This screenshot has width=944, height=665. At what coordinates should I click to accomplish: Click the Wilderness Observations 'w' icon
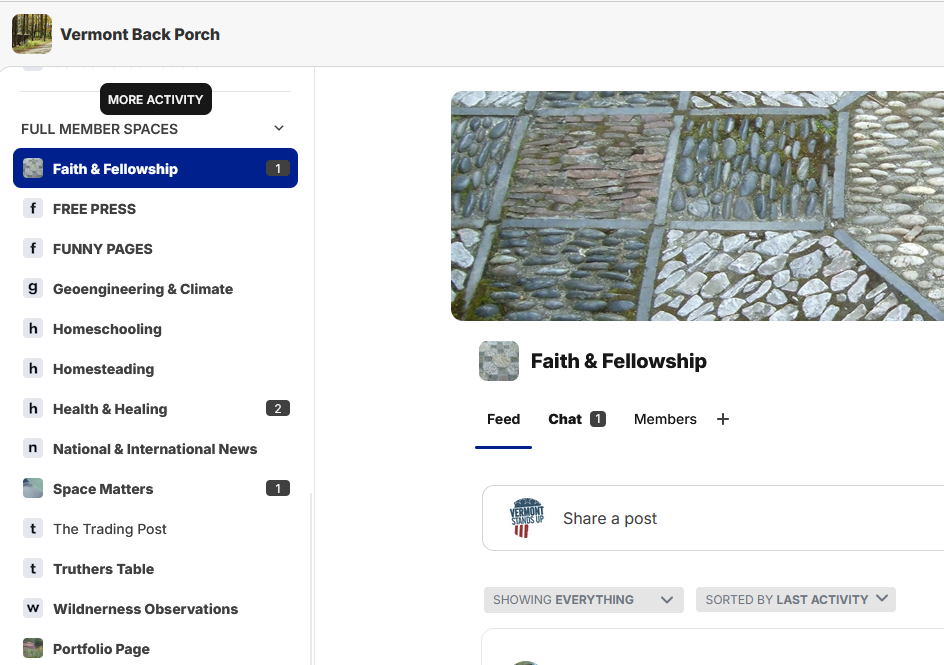click(33, 608)
